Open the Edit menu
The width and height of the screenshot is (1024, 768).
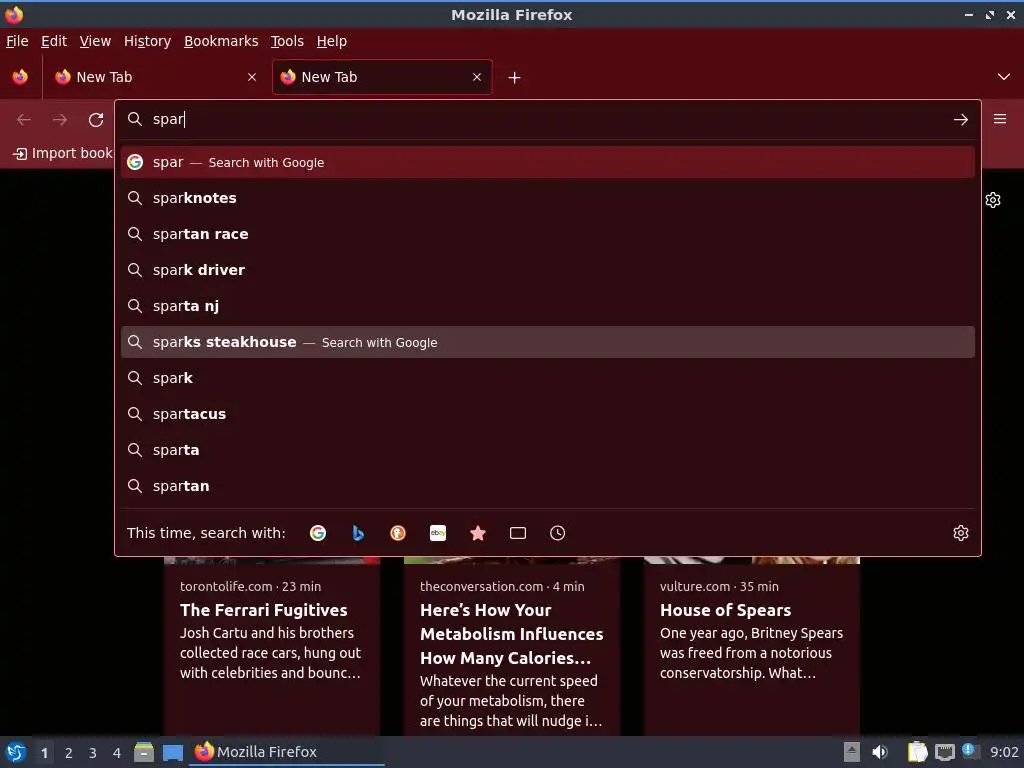pos(54,41)
